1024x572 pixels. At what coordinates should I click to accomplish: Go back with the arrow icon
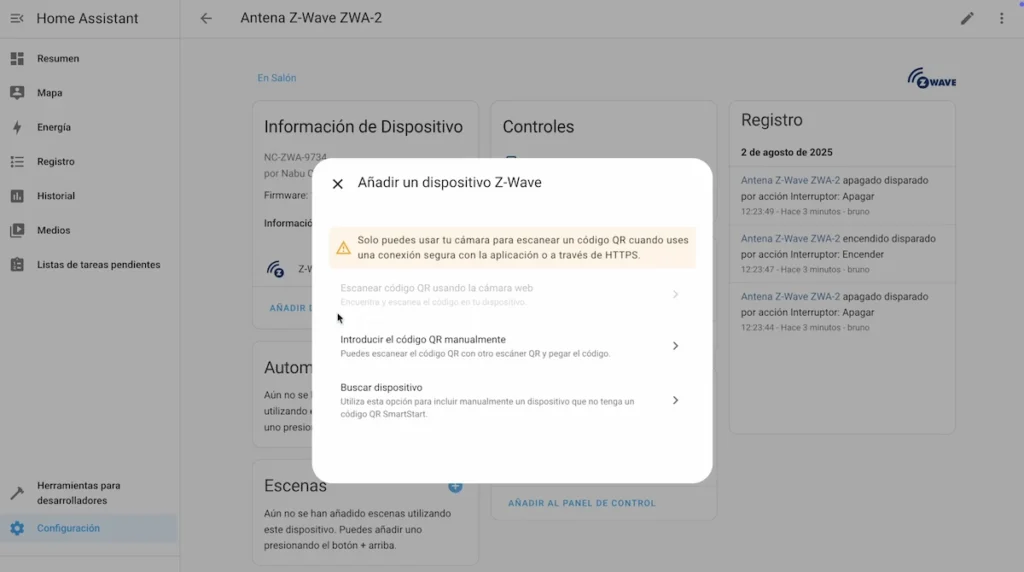click(206, 18)
